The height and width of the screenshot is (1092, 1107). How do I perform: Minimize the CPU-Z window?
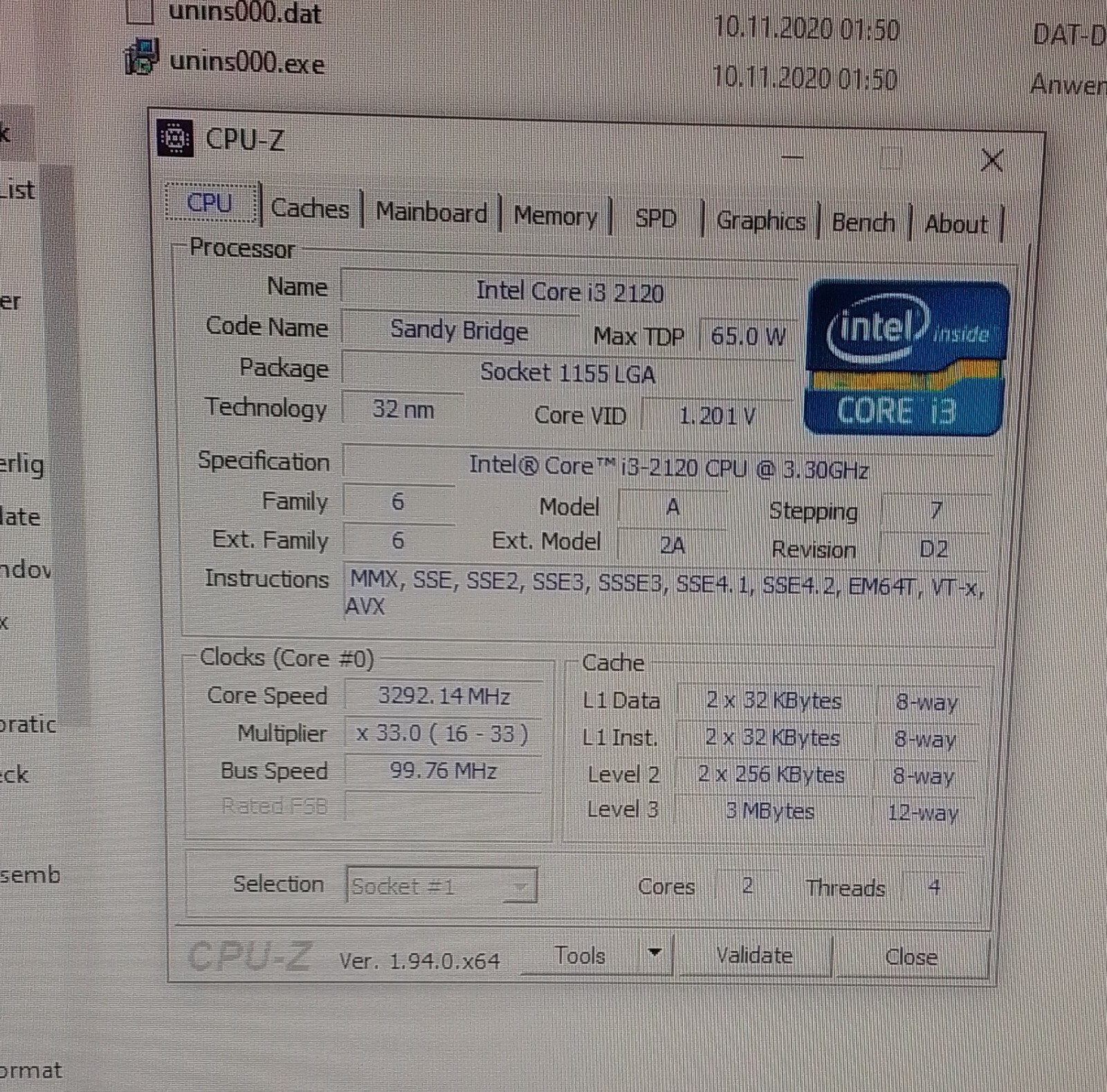pyautogui.click(x=792, y=157)
